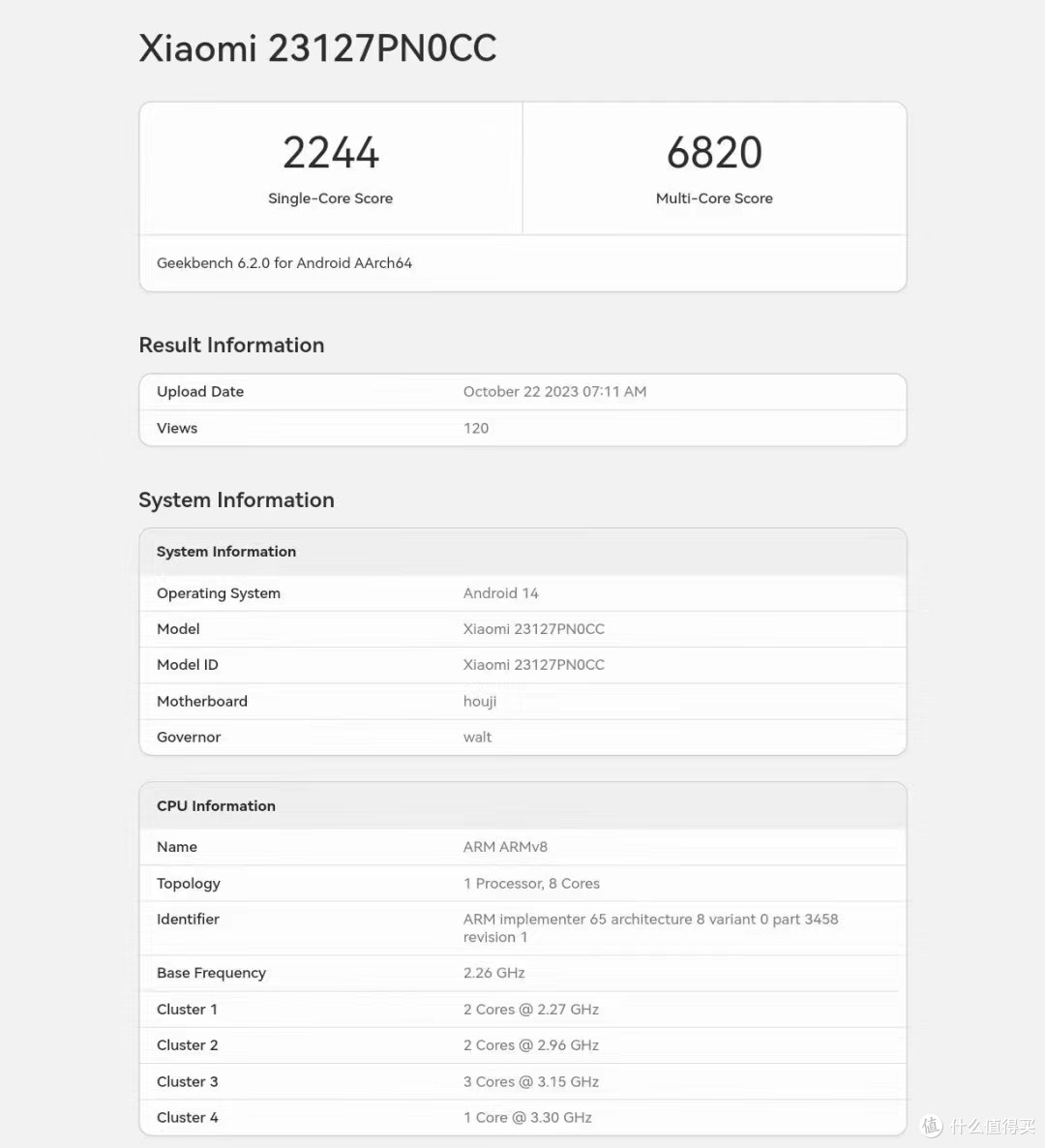Click the Xiaomi 23127PN0CC page title
Screen dimensions: 1045x1148
(317, 48)
